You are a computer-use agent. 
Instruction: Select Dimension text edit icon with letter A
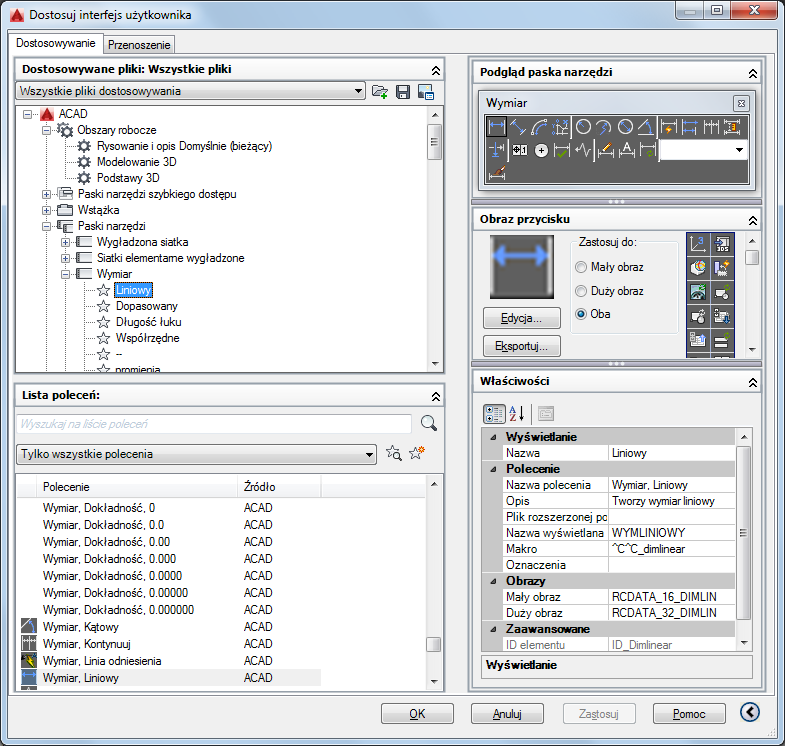(x=626, y=150)
